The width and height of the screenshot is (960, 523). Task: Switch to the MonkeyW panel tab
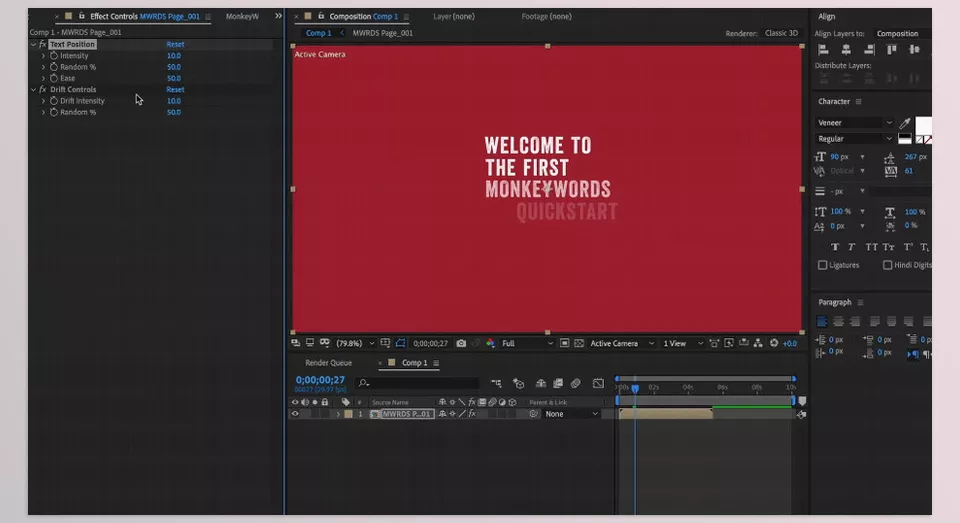[x=242, y=17]
